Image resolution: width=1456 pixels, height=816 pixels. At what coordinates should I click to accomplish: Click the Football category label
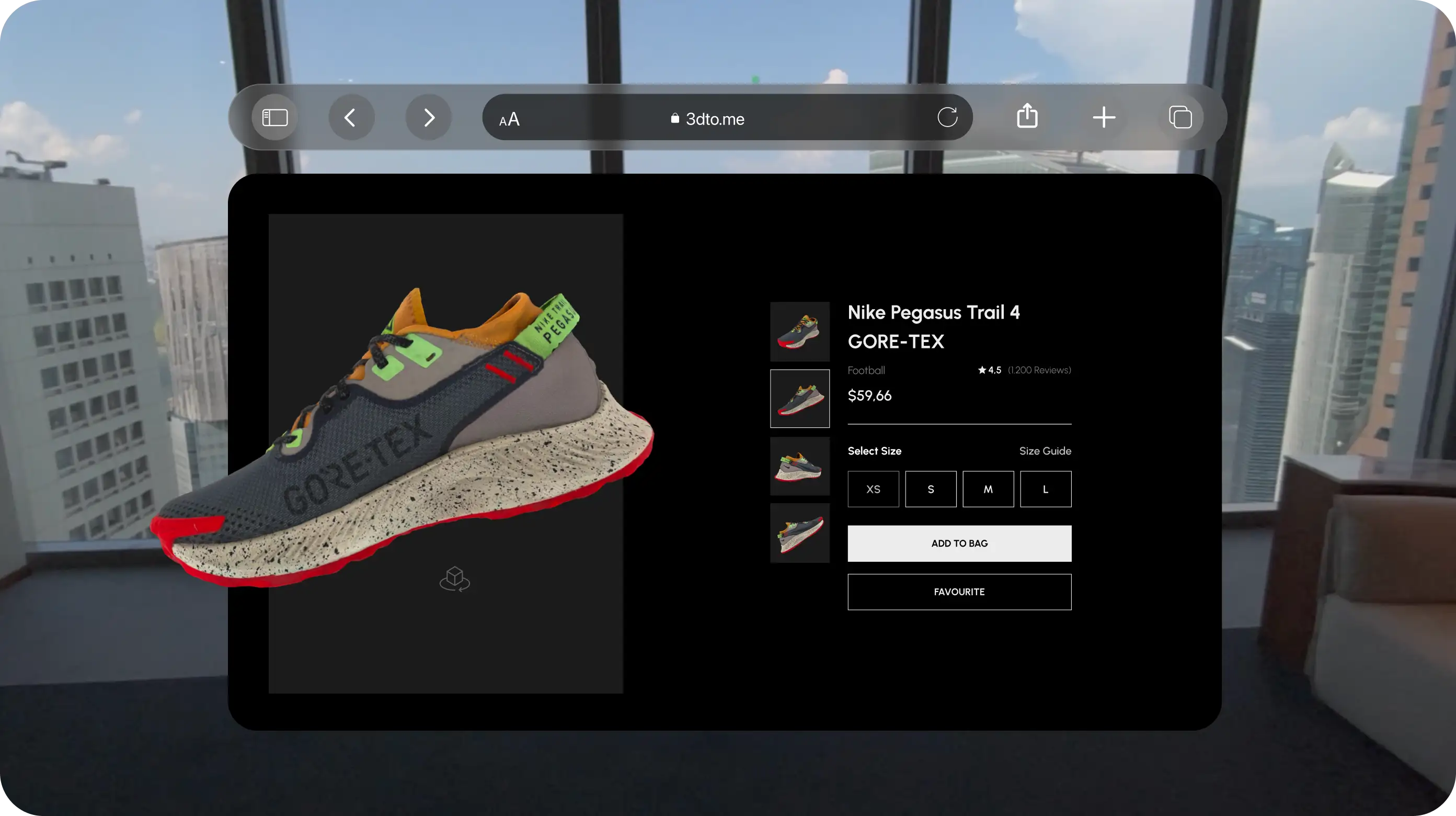pos(866,370)
